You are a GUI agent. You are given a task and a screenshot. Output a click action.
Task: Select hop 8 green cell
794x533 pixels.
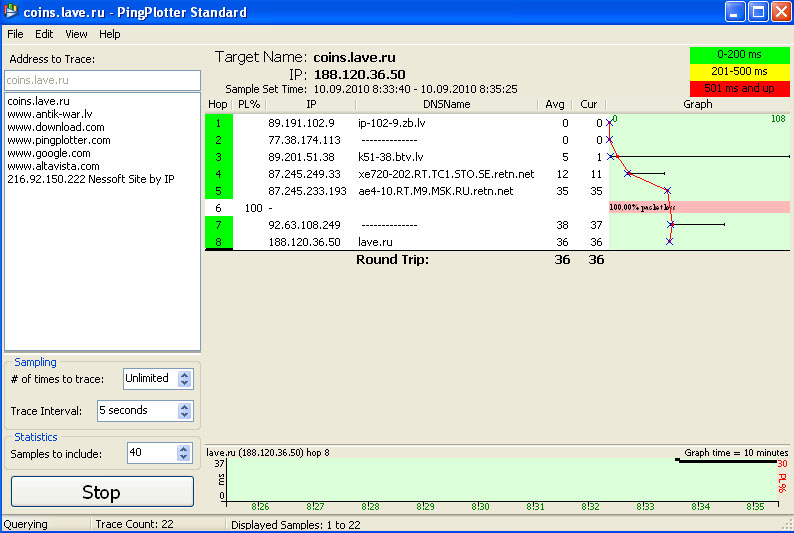(219, 242)
